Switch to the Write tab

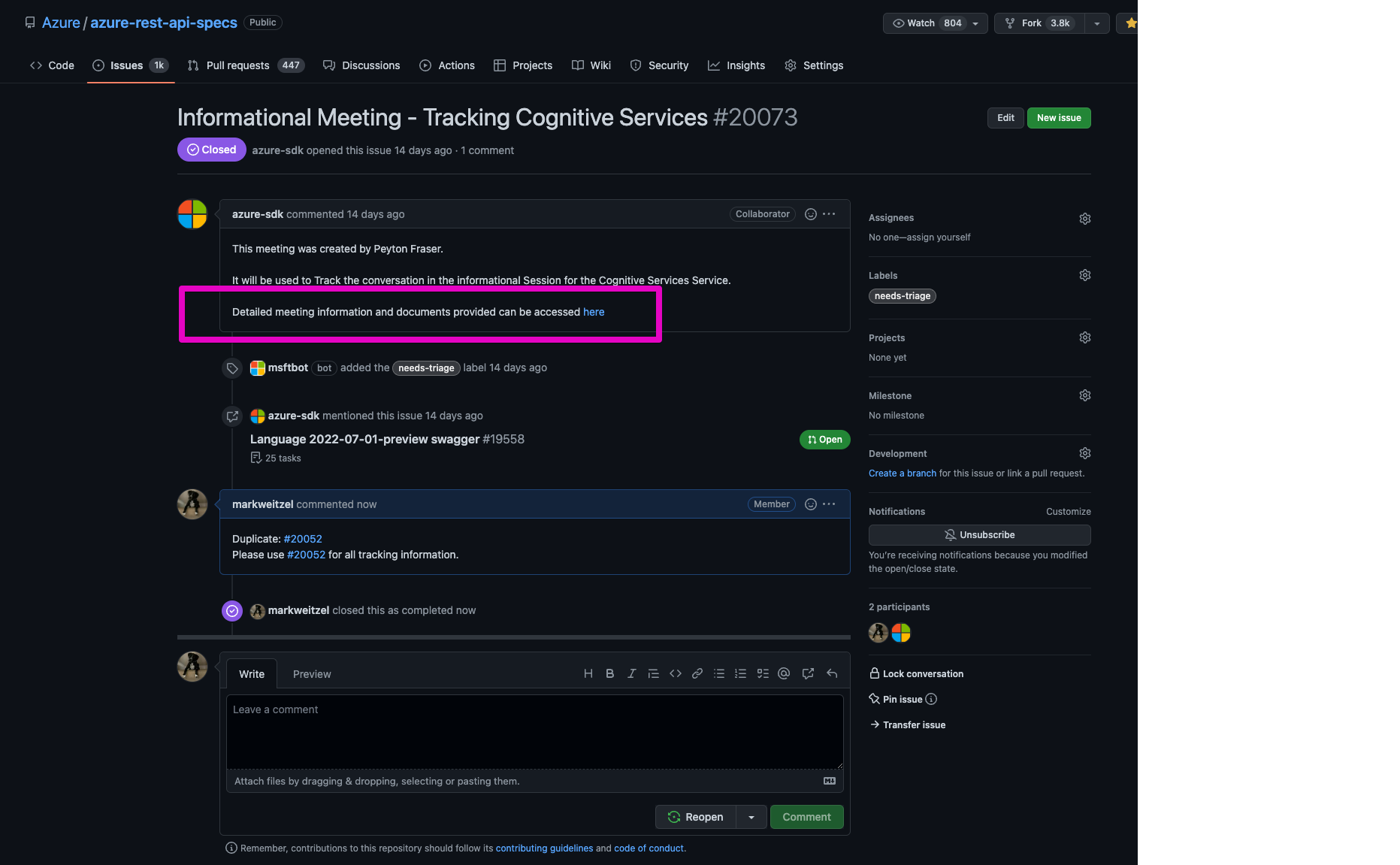[252, 674]
